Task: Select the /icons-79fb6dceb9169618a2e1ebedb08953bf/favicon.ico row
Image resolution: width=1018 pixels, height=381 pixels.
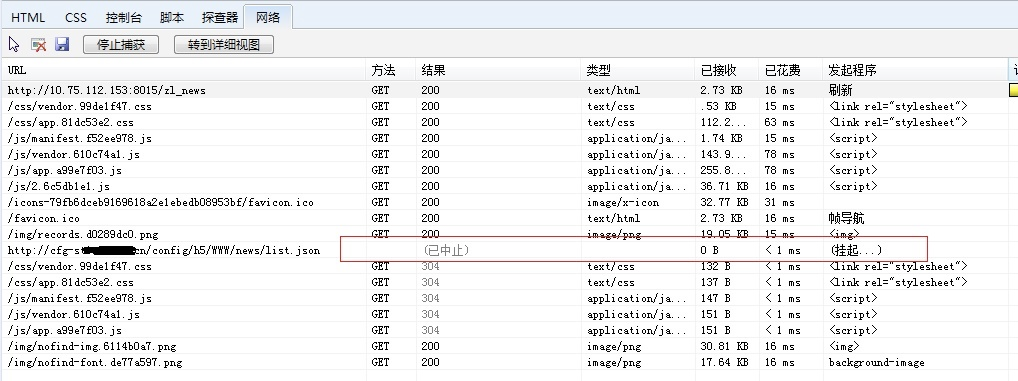Action: point(509,202)
